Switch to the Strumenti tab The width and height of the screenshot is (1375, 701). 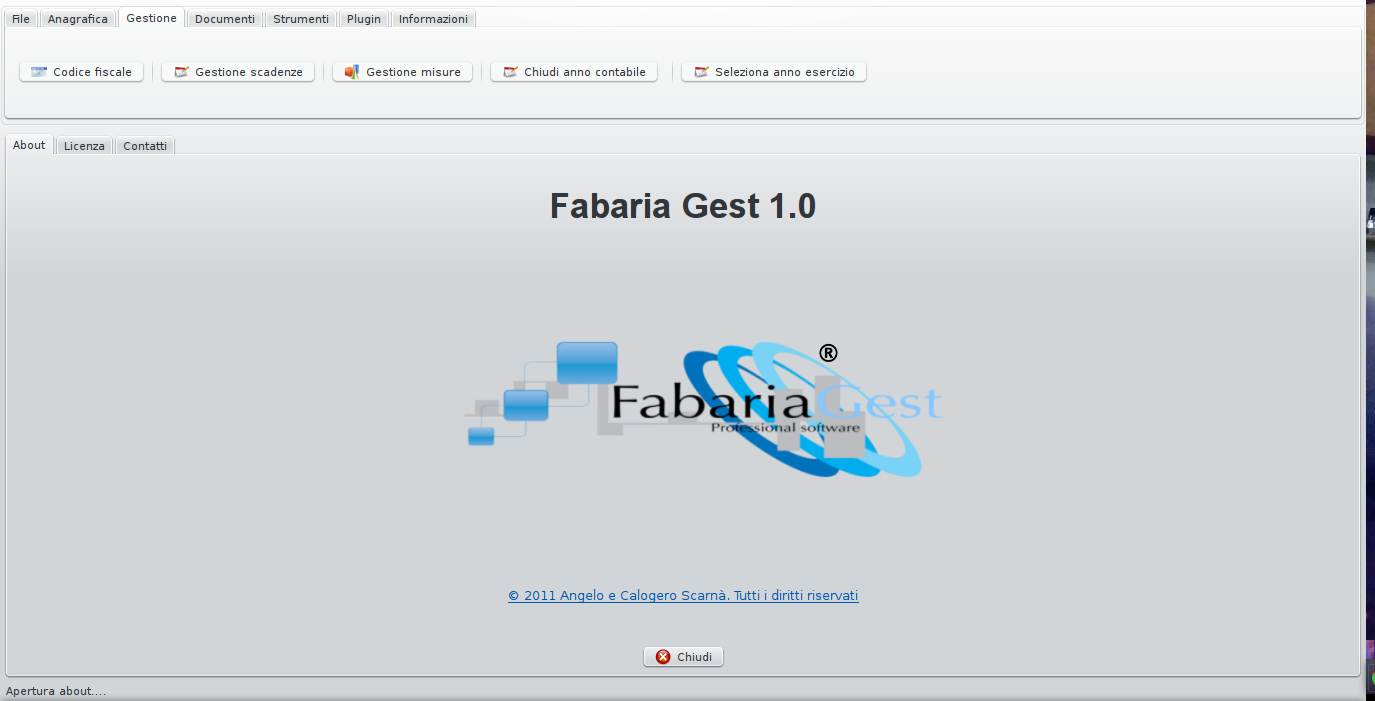point(301,19)
